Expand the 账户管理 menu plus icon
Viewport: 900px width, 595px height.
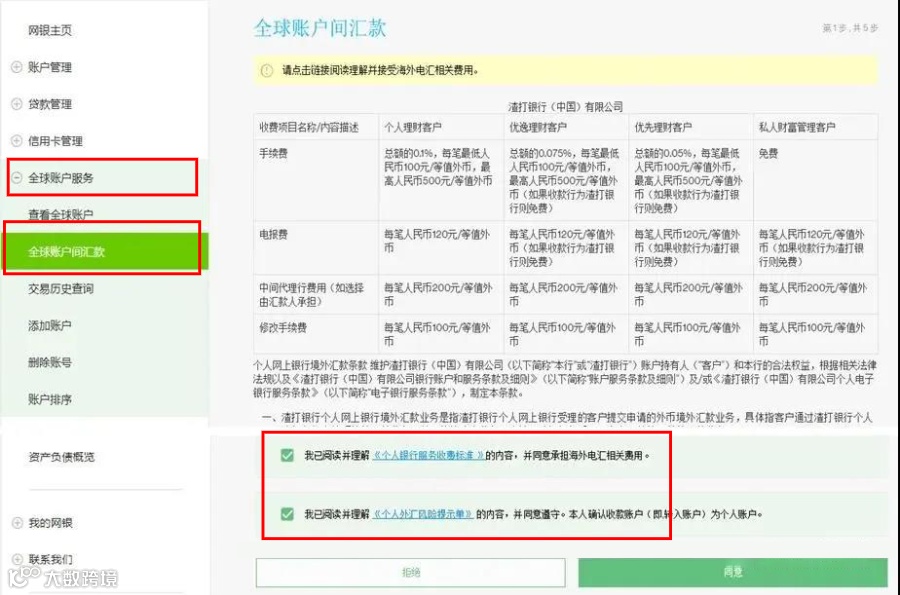click(x=17, y=67)
